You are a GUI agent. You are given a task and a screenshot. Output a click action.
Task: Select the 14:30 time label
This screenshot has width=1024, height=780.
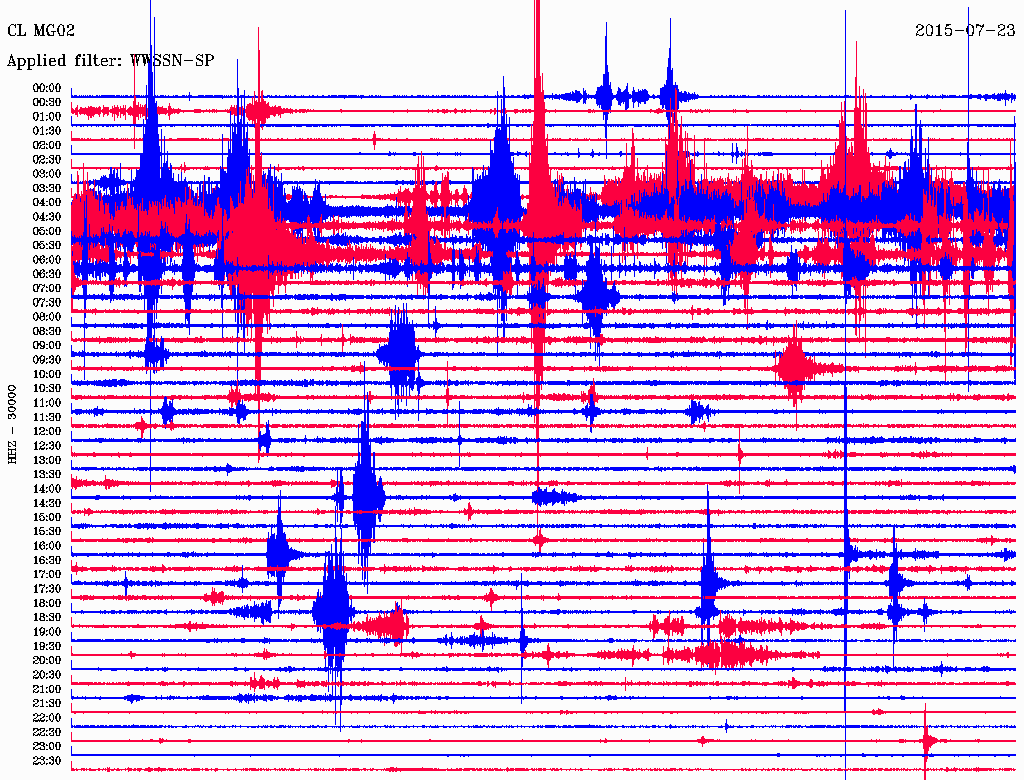[x=47, y=503]
